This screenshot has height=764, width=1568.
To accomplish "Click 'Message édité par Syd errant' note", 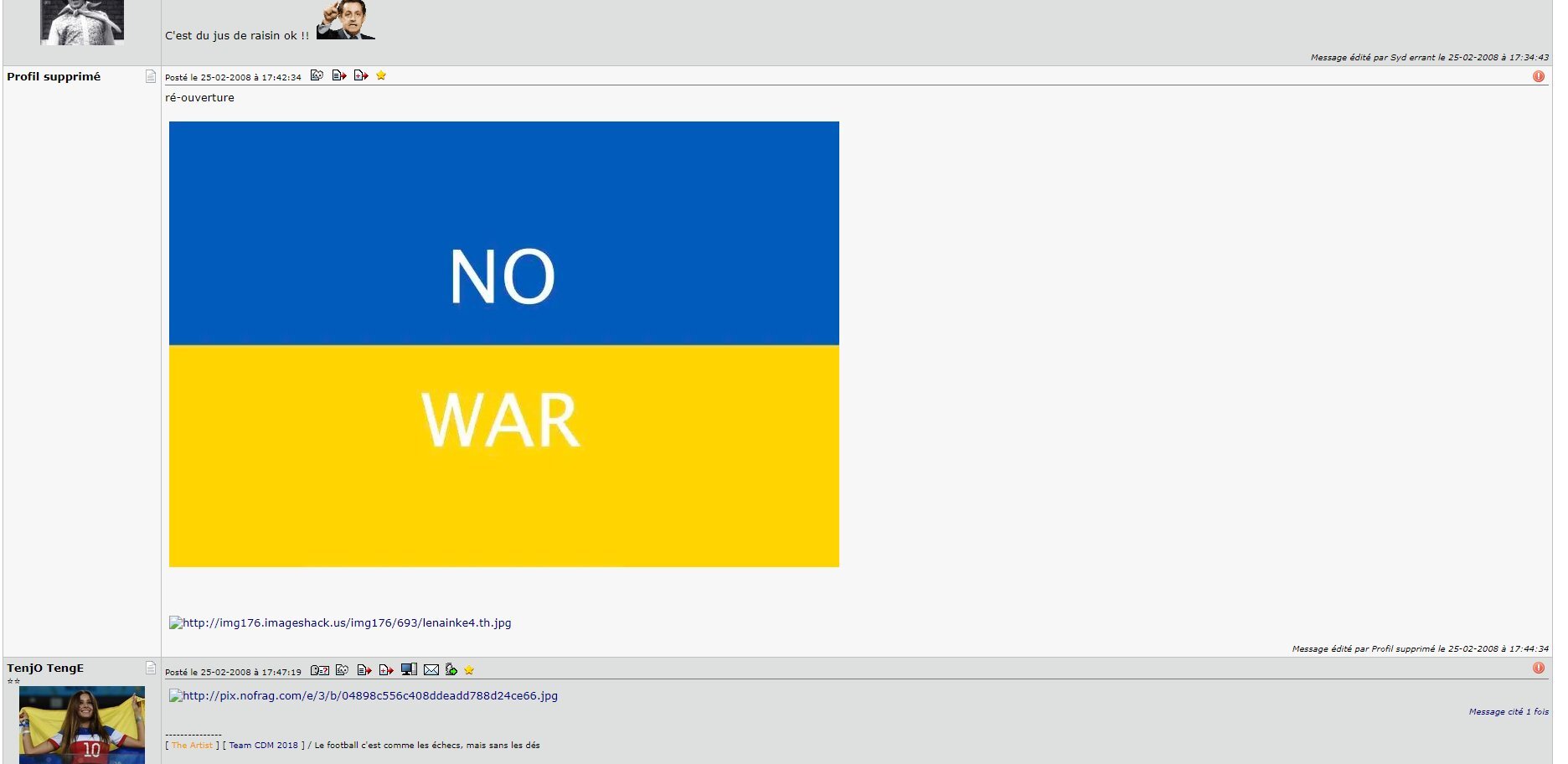I will click(x=1430, y=58).
